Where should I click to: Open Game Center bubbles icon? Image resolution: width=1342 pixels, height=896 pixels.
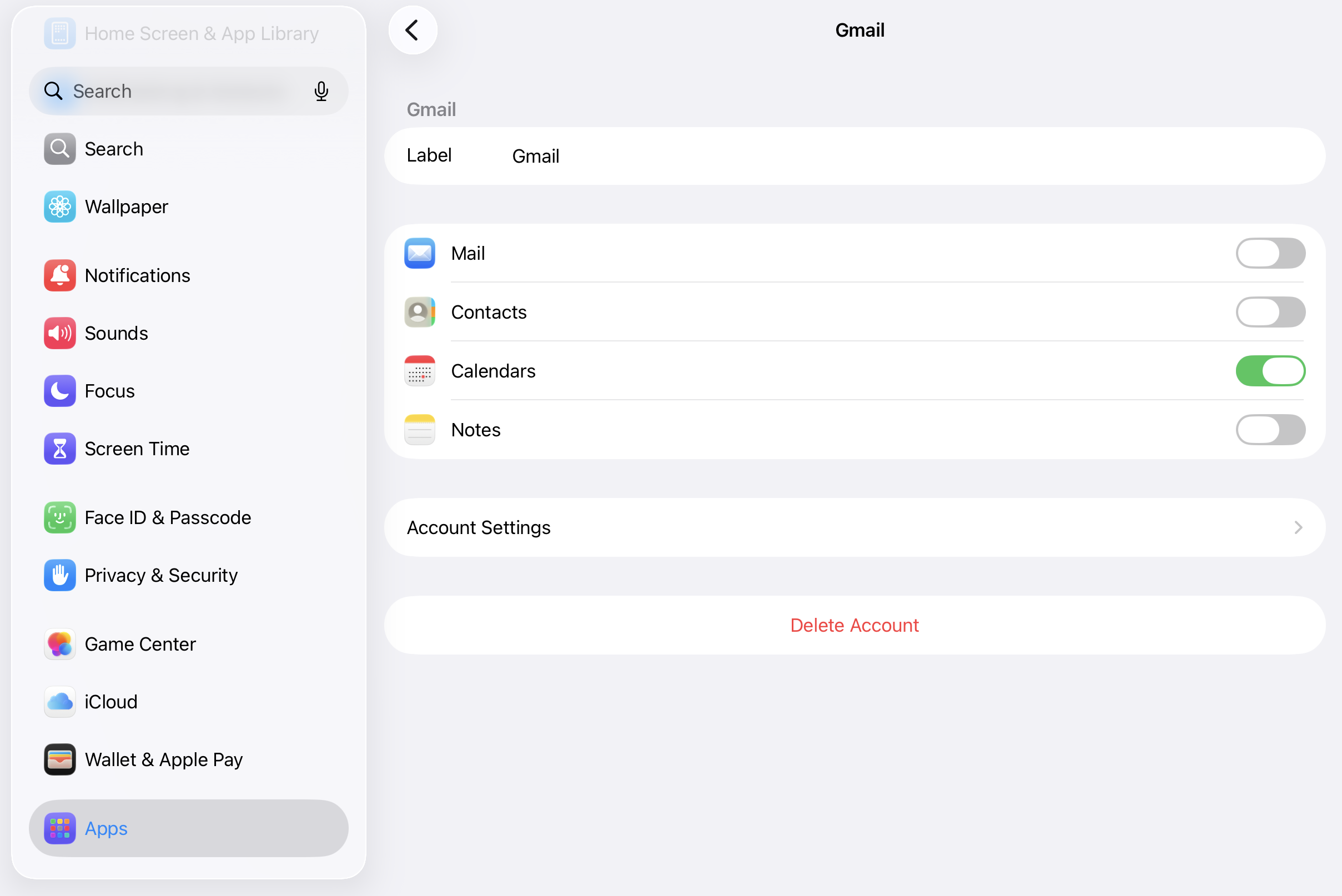pyautogui.click(x=60, y=645)
